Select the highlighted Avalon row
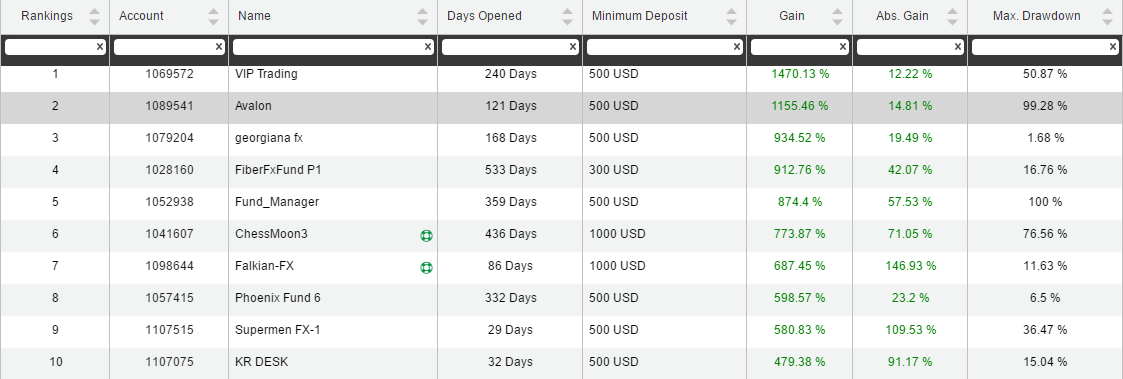1123x379 pixels. [x=562, y=107]
